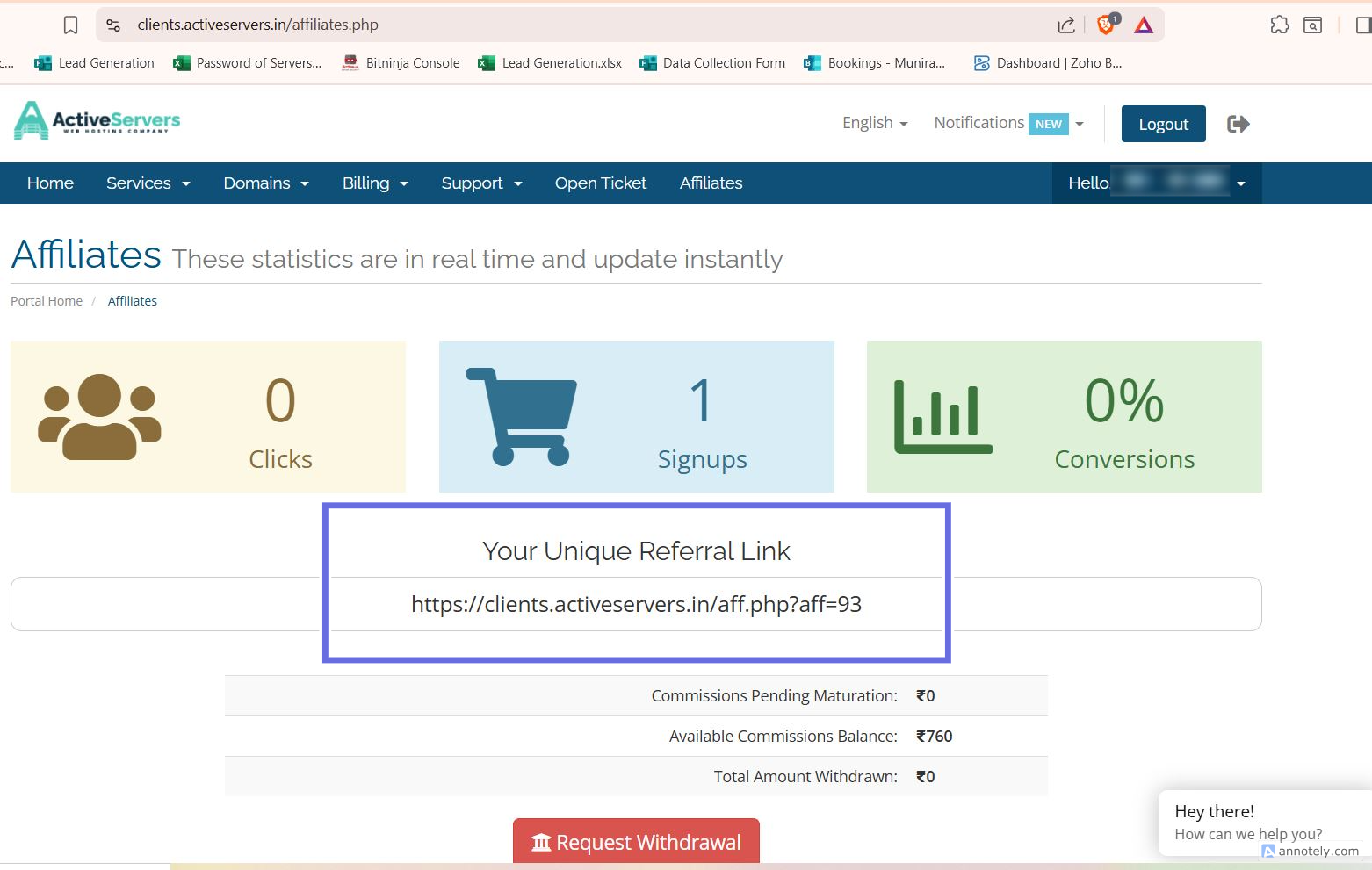The image size is (1372, 870).
Task: Expand the English language dropdown
Action: pyautogui.click(x=874, y=123)
